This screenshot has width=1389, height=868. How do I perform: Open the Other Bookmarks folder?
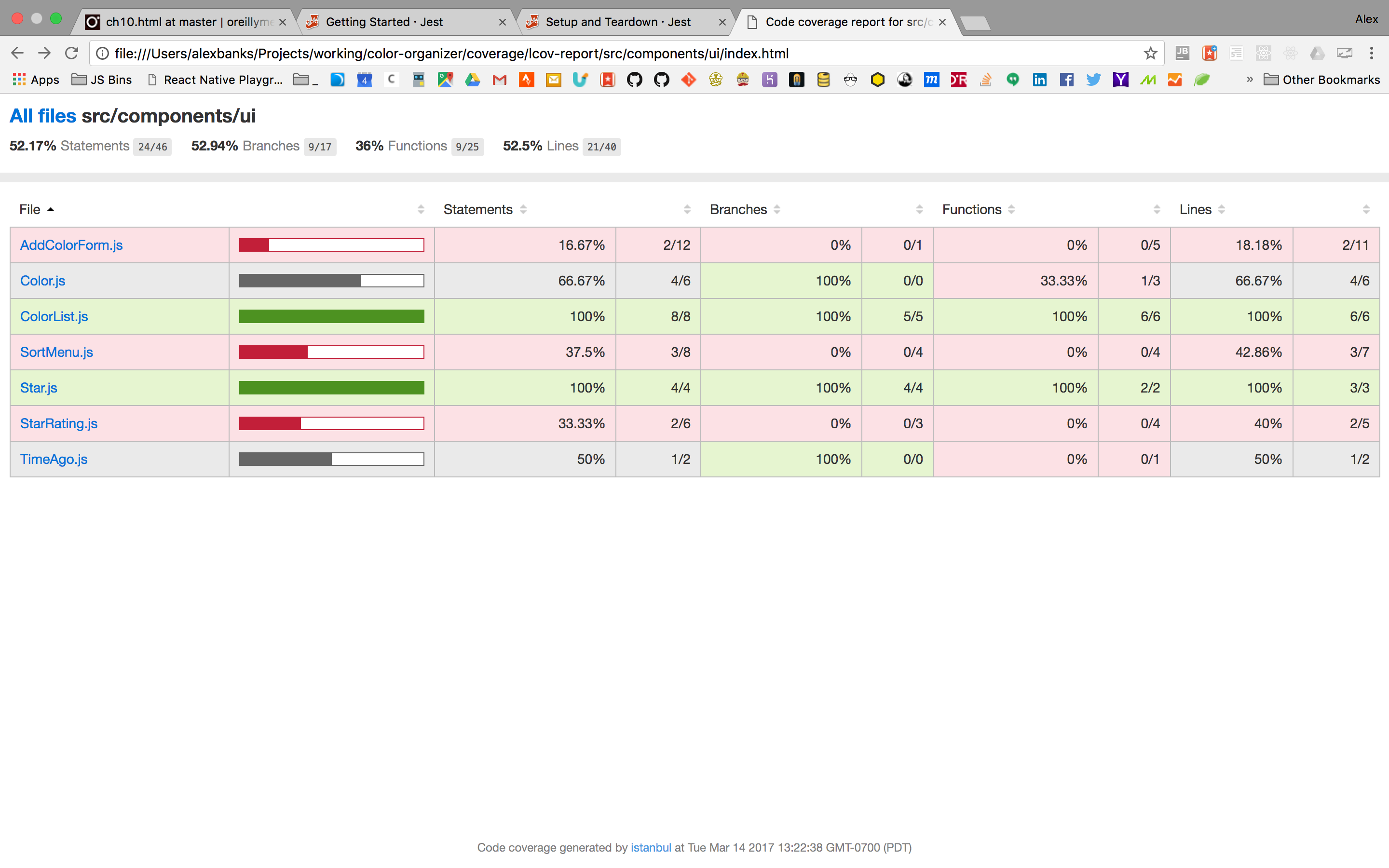click(x=1321, y=80)
